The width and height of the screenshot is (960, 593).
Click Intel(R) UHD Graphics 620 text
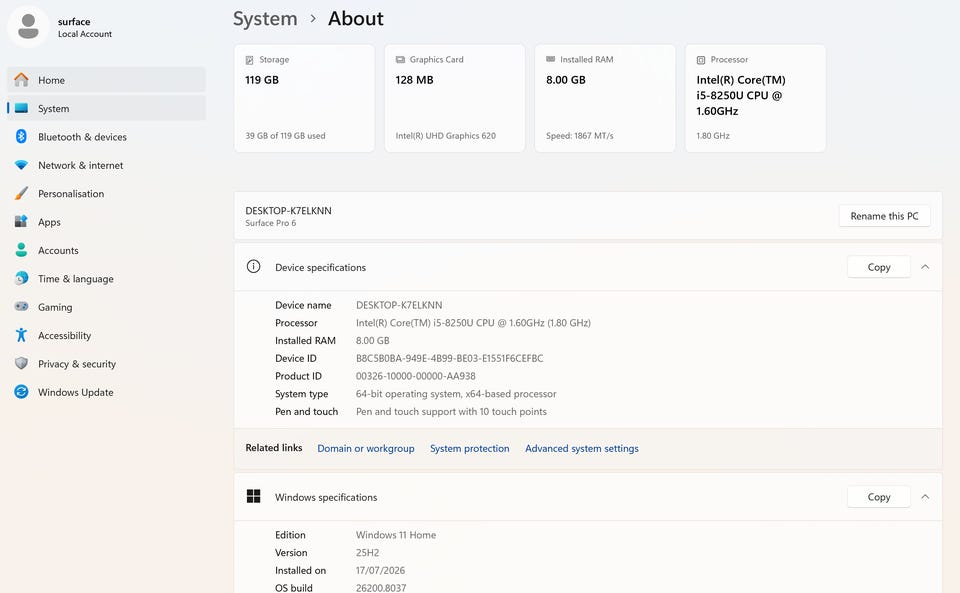446,136
